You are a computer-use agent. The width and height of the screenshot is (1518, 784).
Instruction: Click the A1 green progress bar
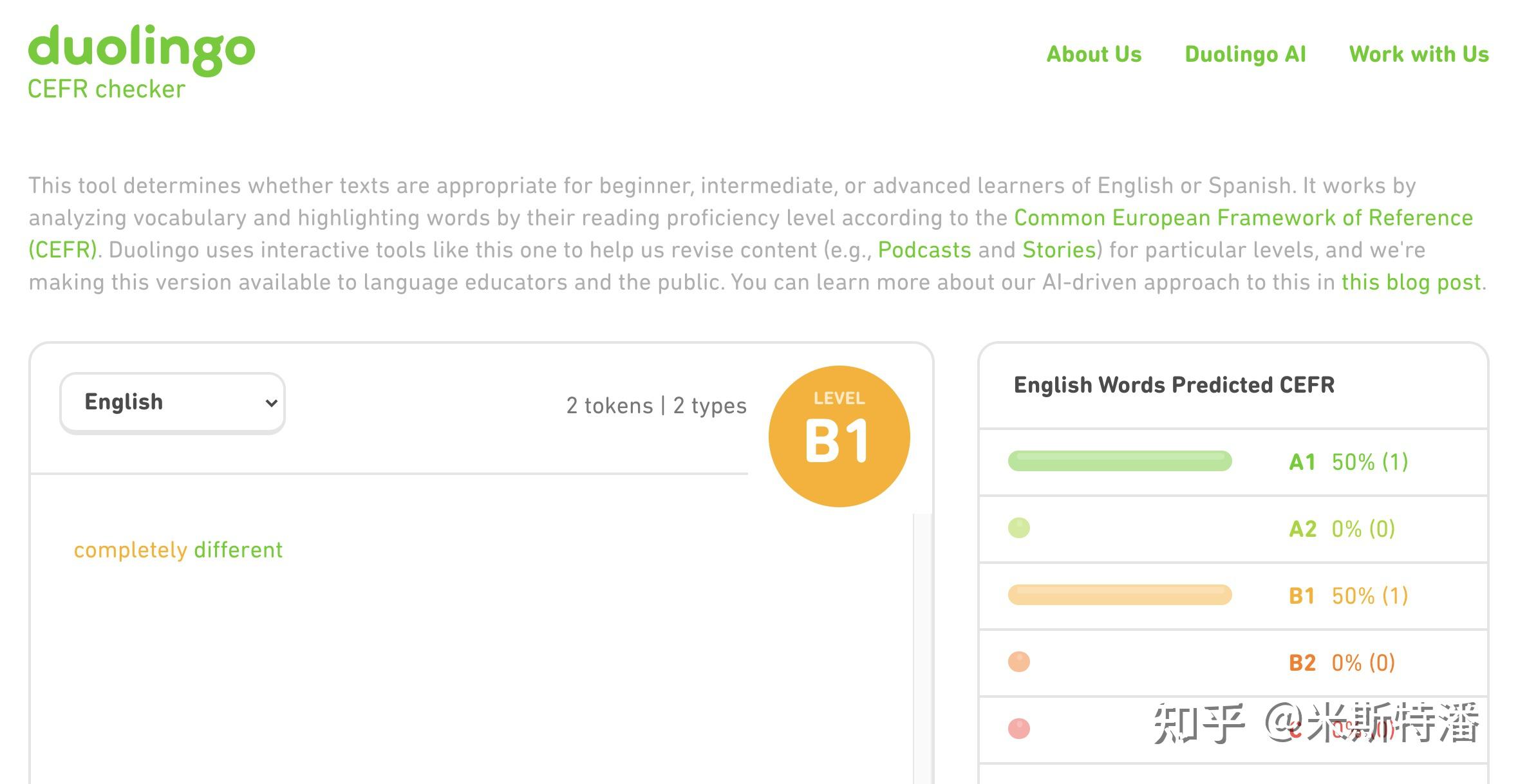tap(1120, 461)
